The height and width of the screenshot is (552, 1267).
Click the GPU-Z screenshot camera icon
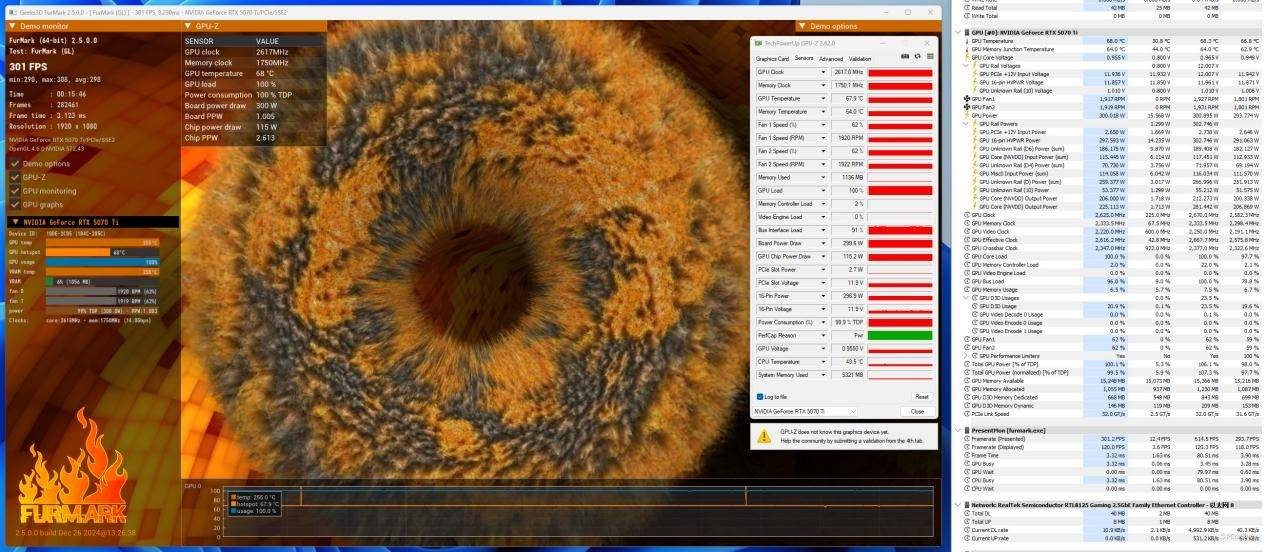[x=904, y=57]
